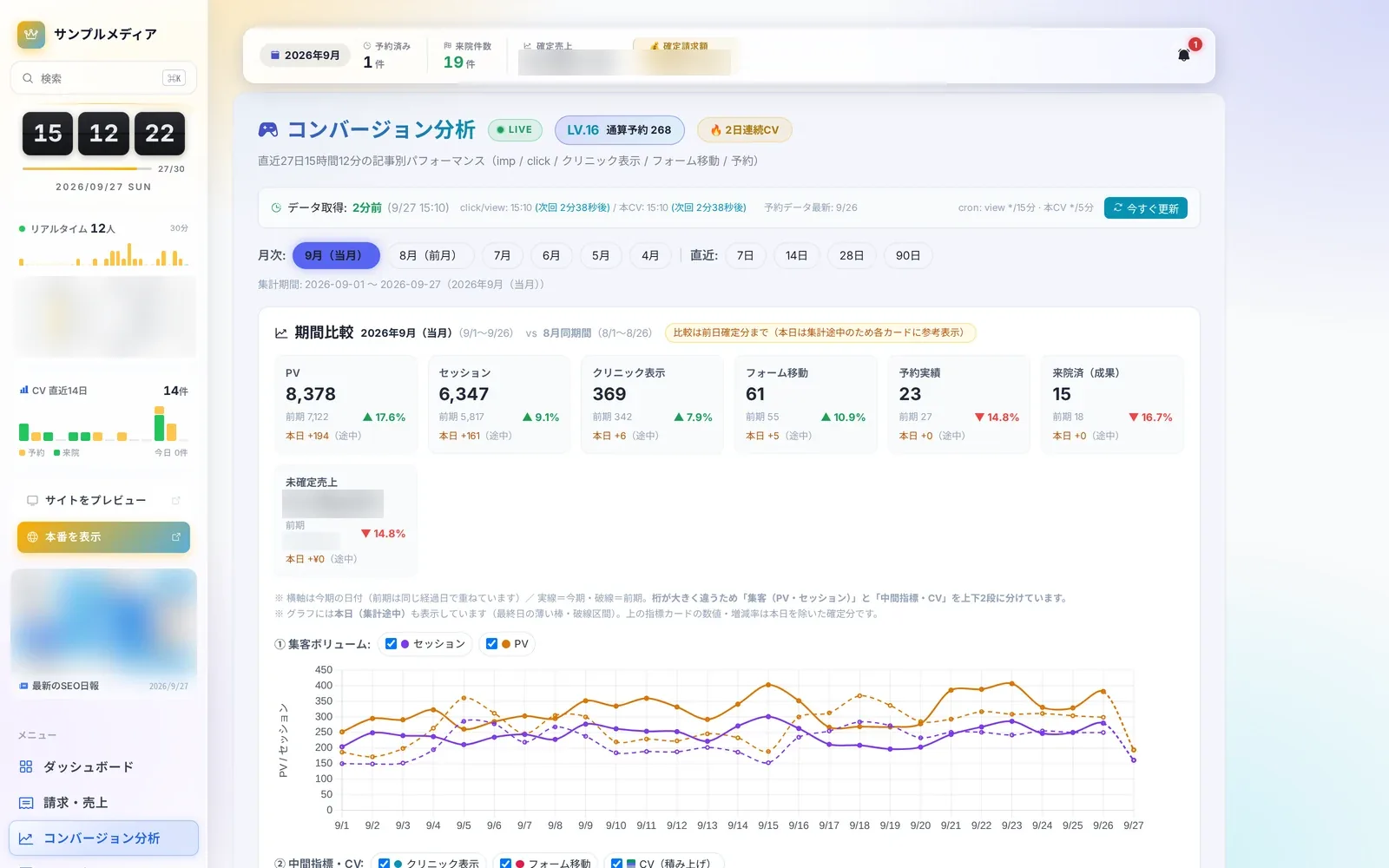This screenshot has width=1389, height=868.
Task: Click the external link icon on 本番を表示
Action: pos(176,537)
